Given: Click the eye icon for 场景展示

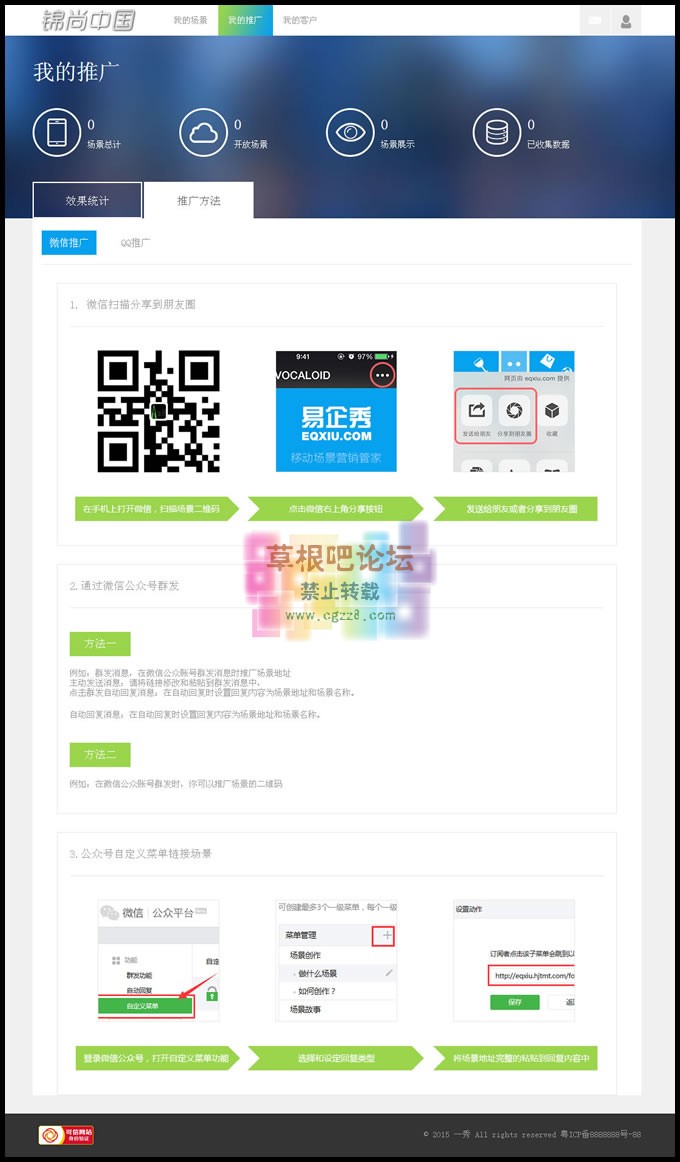Looking at the screenshot, I should tap(350, 133).
